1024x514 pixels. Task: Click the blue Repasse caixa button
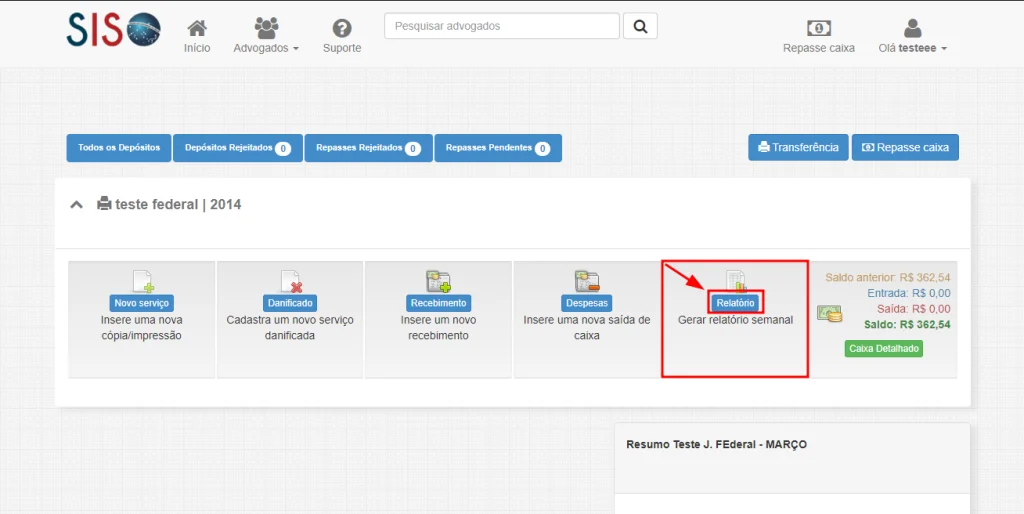click(x=905, y=148)
